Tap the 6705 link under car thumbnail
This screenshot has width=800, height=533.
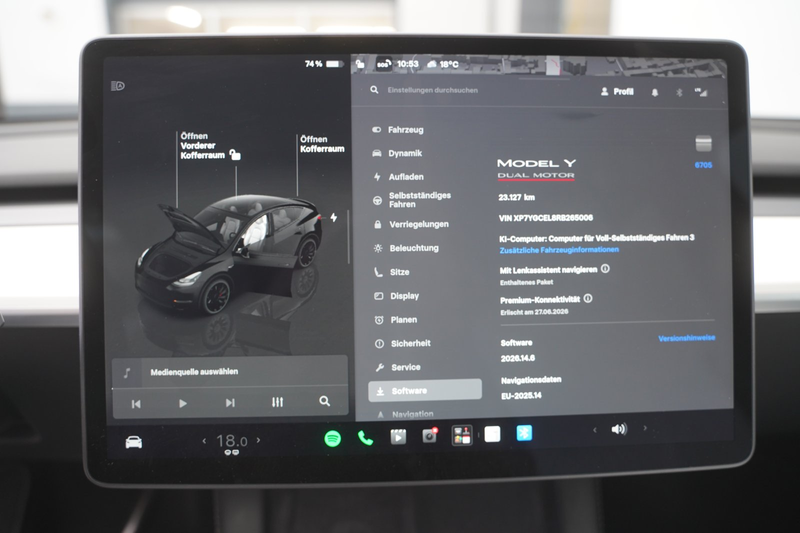(703, 165)
